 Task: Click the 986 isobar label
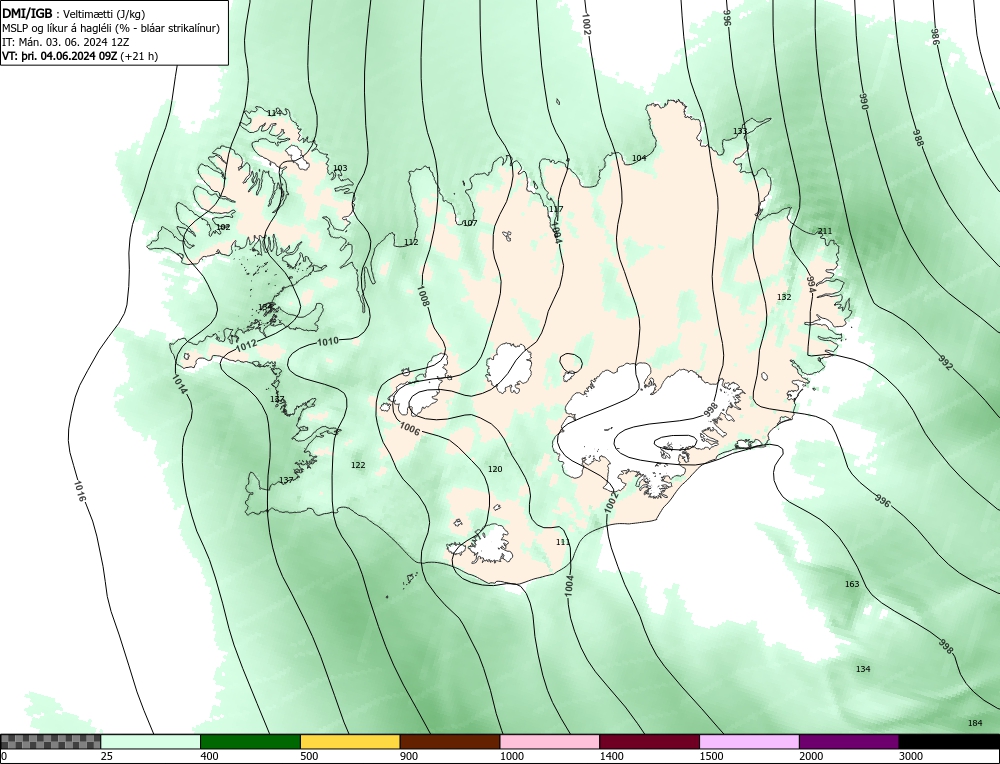tap(936, 36)
